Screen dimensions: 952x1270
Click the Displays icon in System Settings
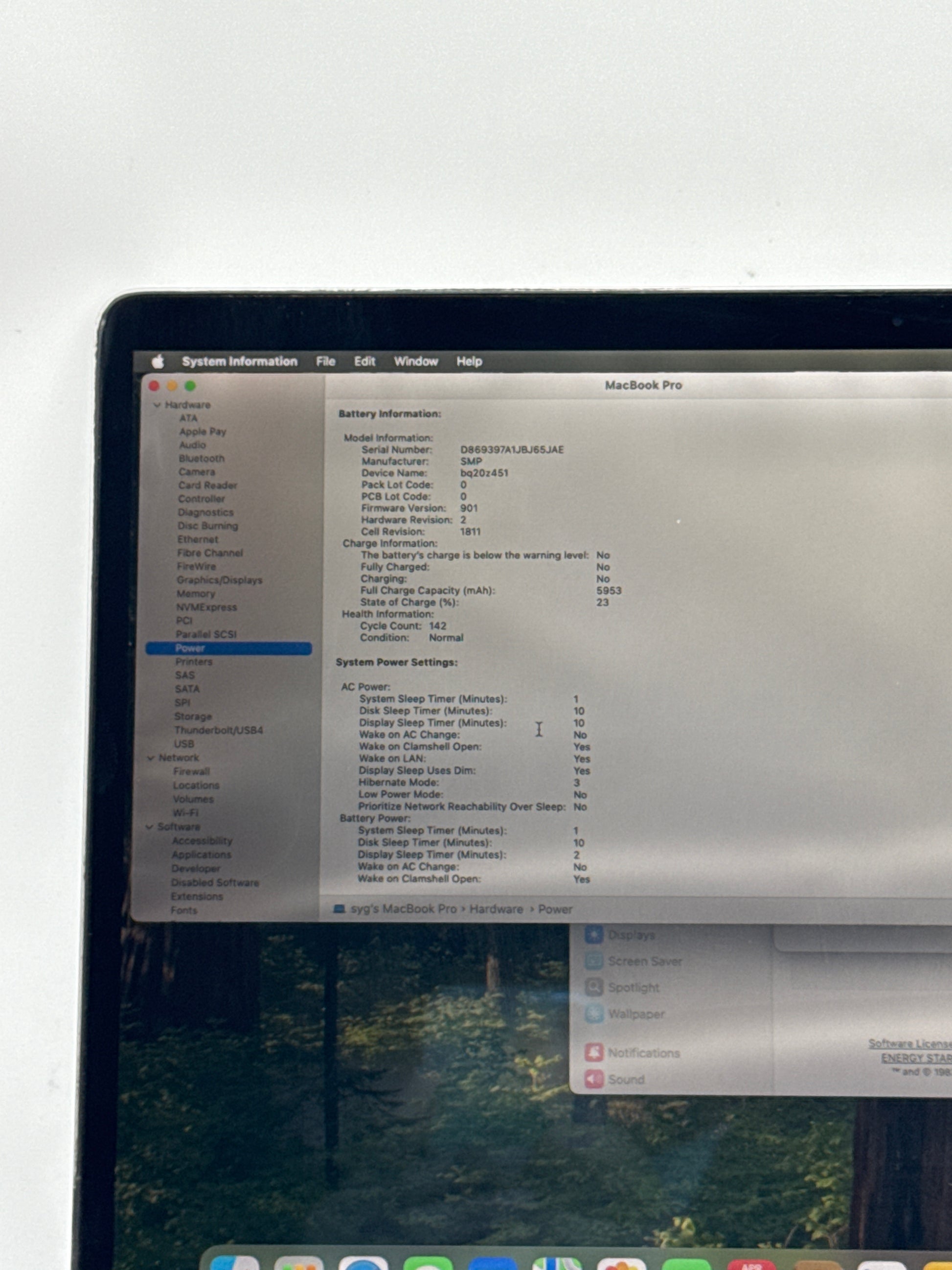(x=593, y=935)
